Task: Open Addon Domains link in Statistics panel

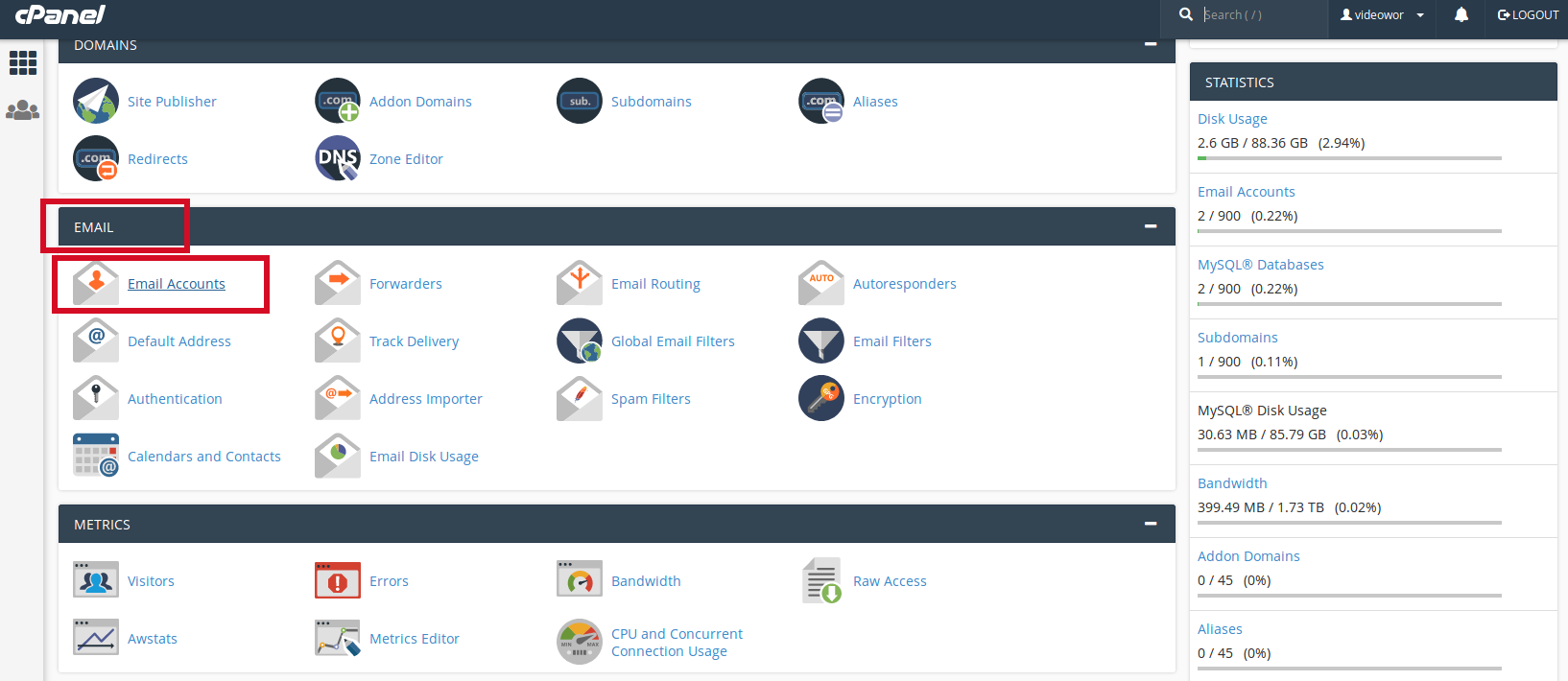Action: tap(1248, 556)
